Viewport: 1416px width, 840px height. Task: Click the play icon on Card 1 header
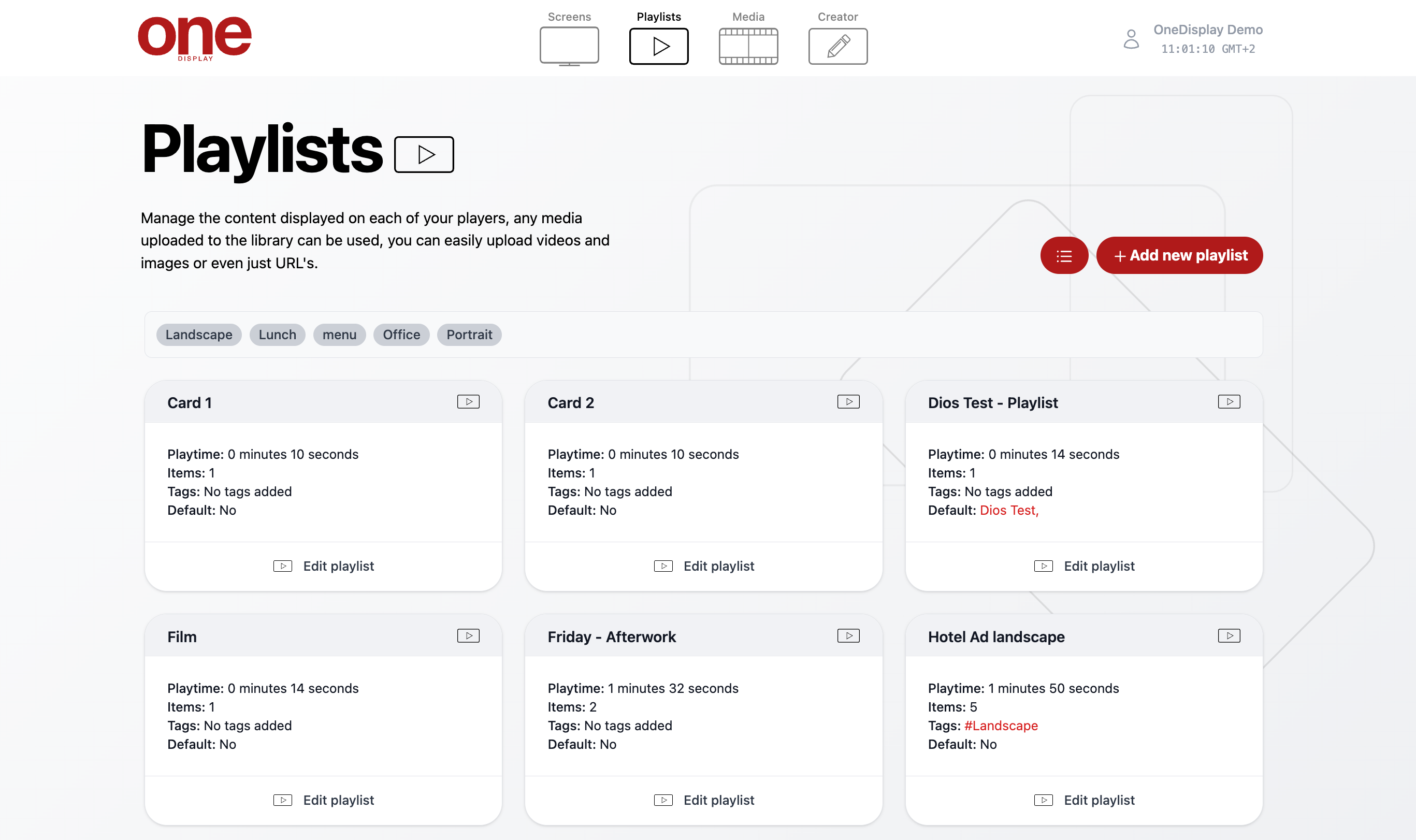pos(468,402)
